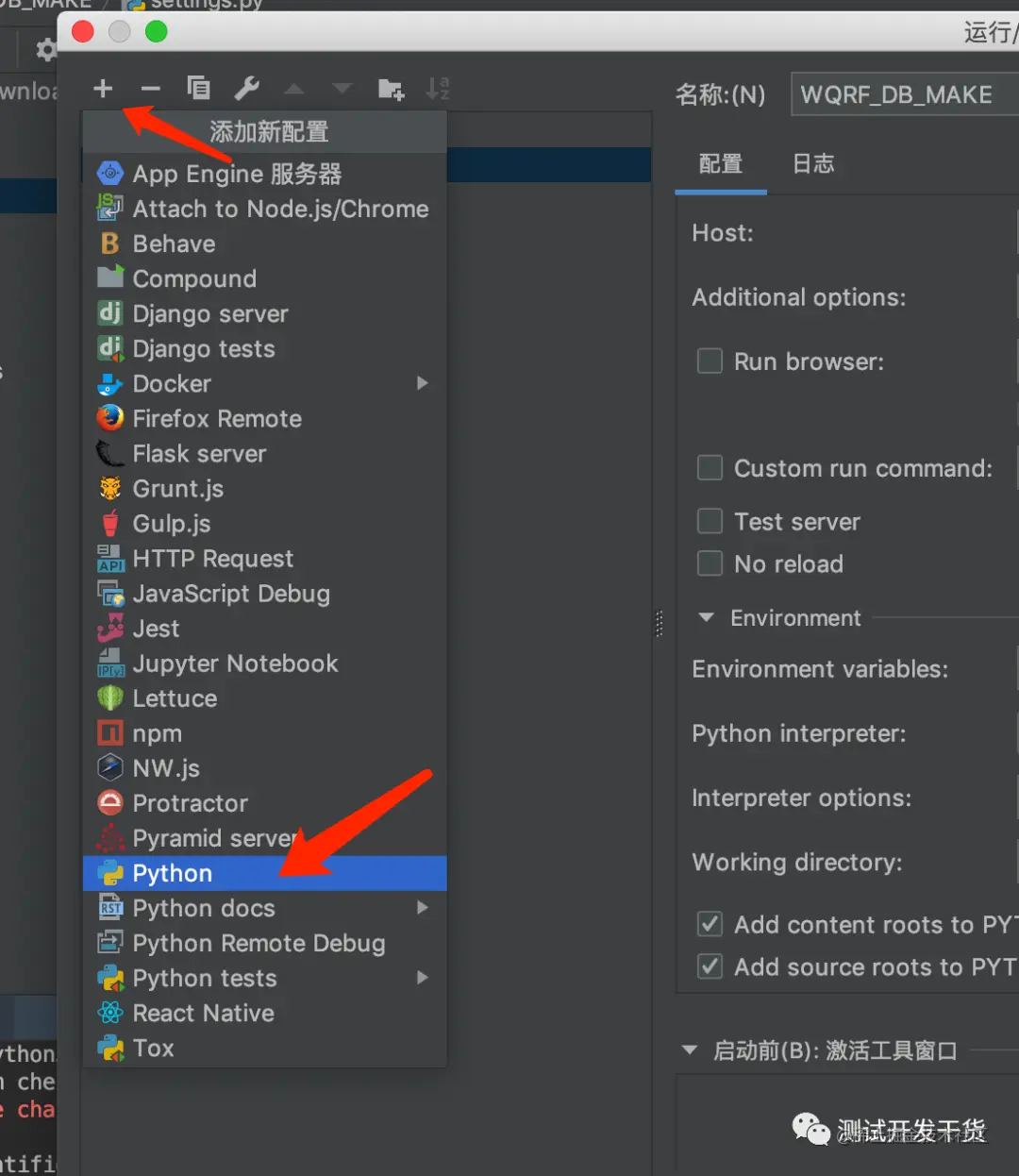Image resolution: width=1019 pixels, height=1176 pixels.
Task: Click the Copy Configuration icon
Action: [x=198, y=88]
